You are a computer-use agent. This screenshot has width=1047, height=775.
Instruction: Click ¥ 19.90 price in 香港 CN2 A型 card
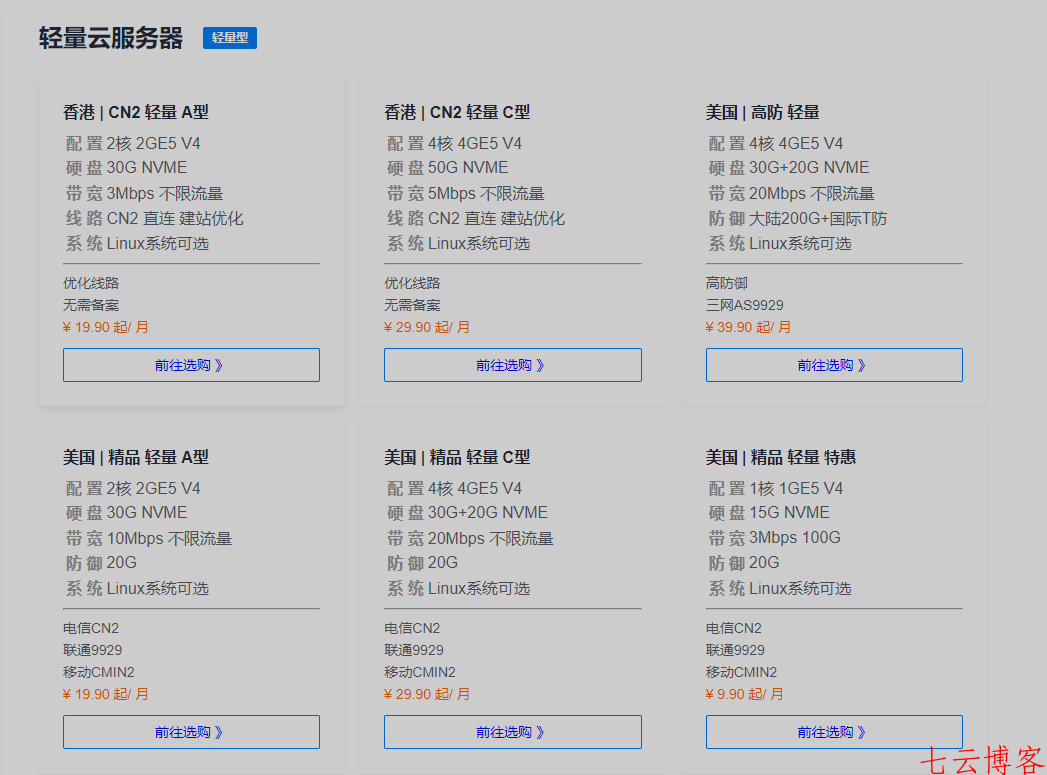coord(106,327)
